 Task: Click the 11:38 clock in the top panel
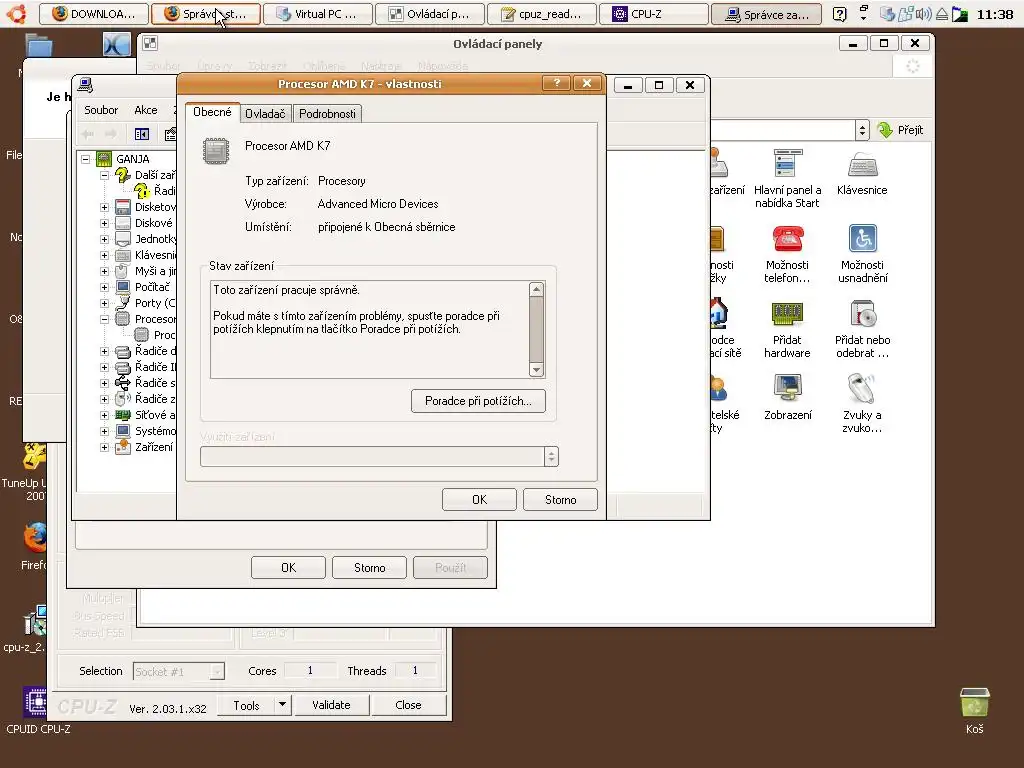pos(995,14)
